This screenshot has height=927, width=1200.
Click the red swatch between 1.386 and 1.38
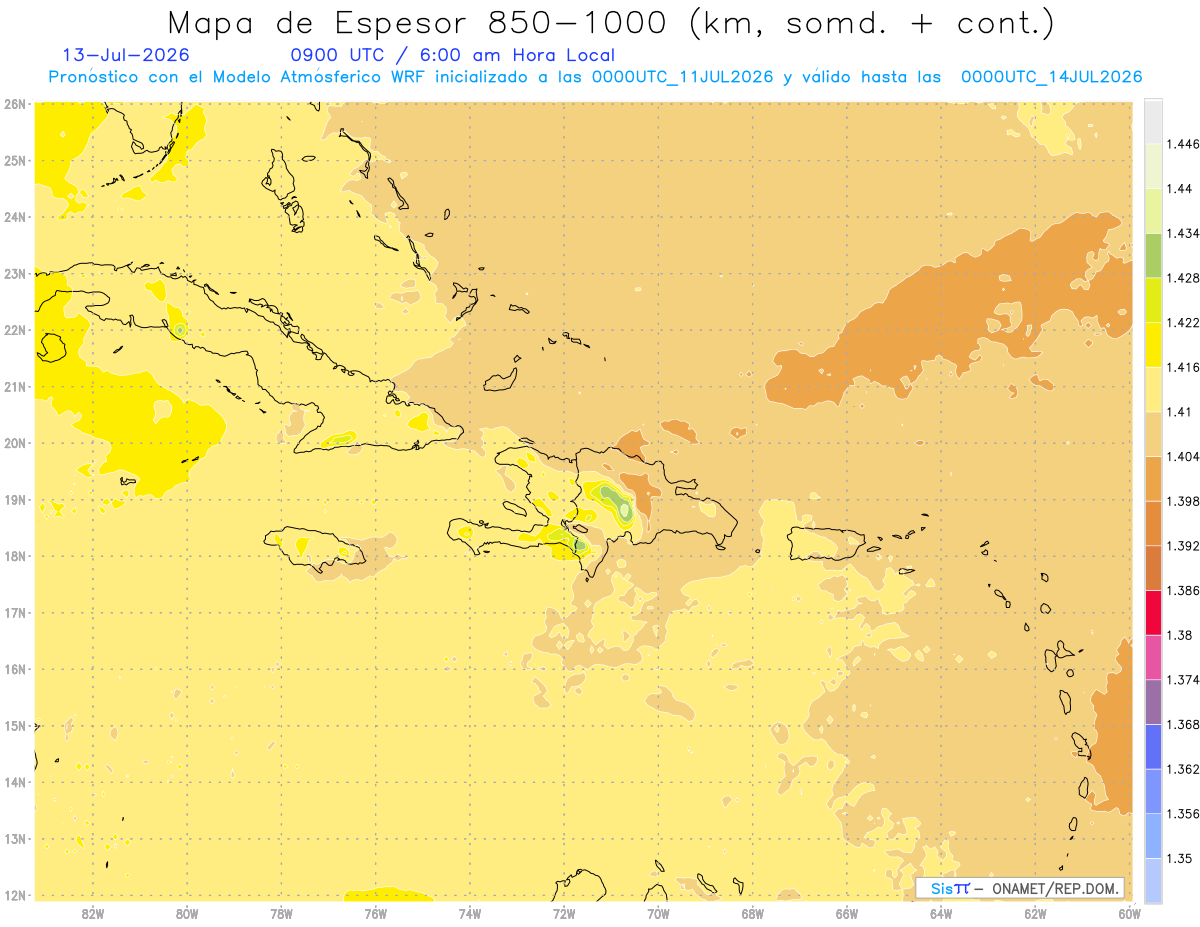[x=1153, y=613]
